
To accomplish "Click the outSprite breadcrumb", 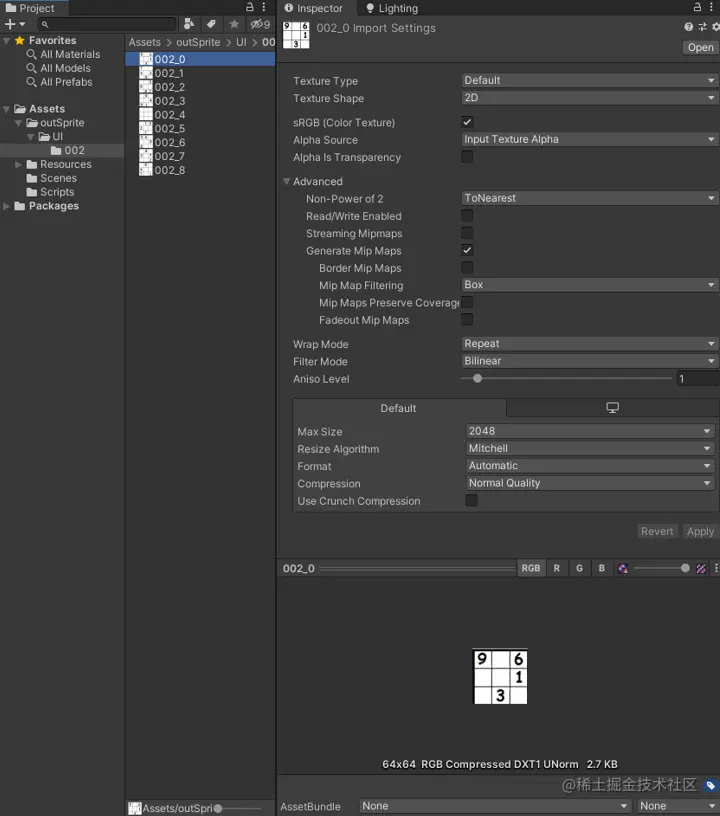I will (198, 42).
